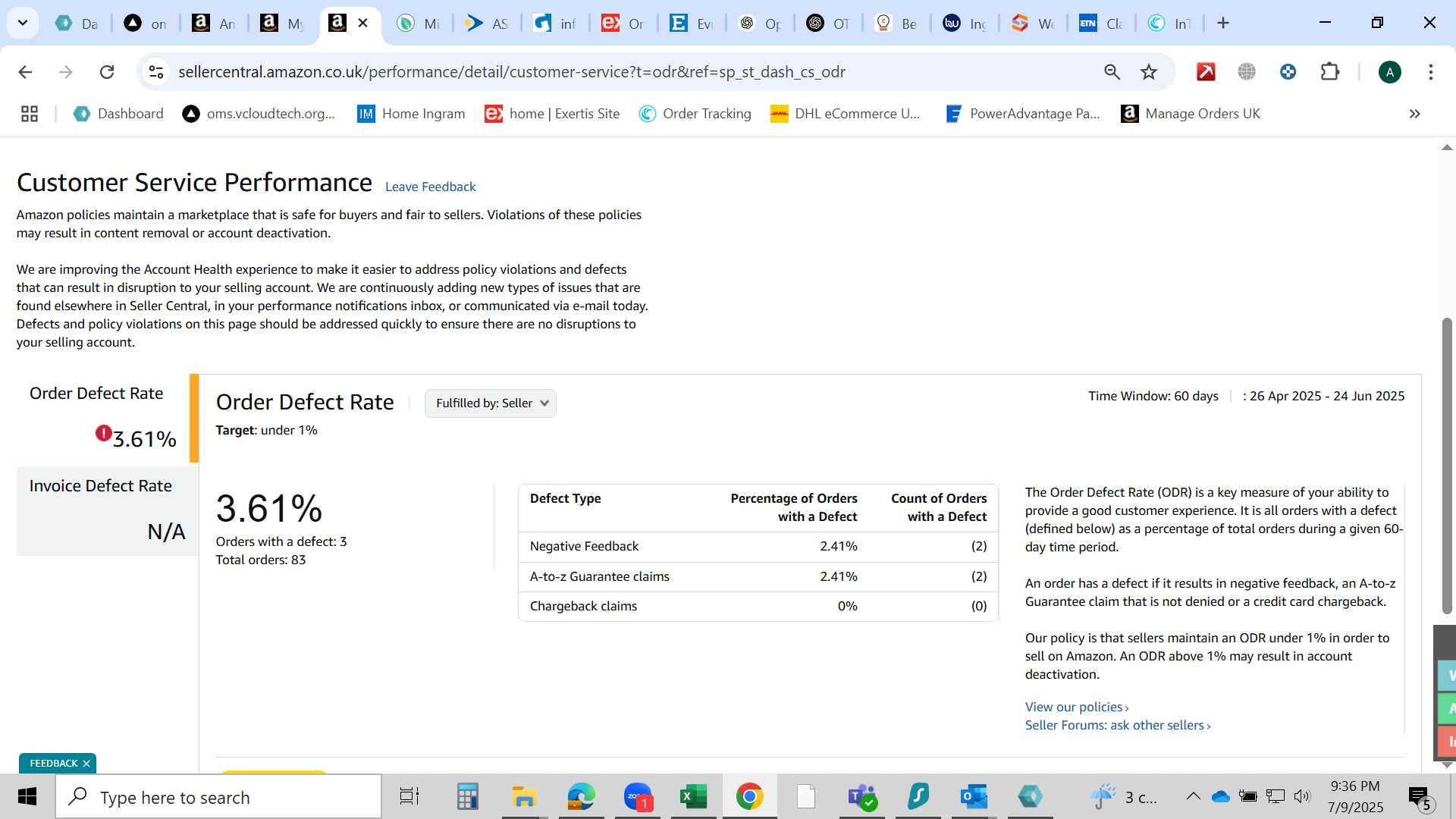This screenshot has height=819, width=1456.
Task: Open Seller Forums: ask other sellers link
Action: pyautogui.click(x=1118, y=725)
